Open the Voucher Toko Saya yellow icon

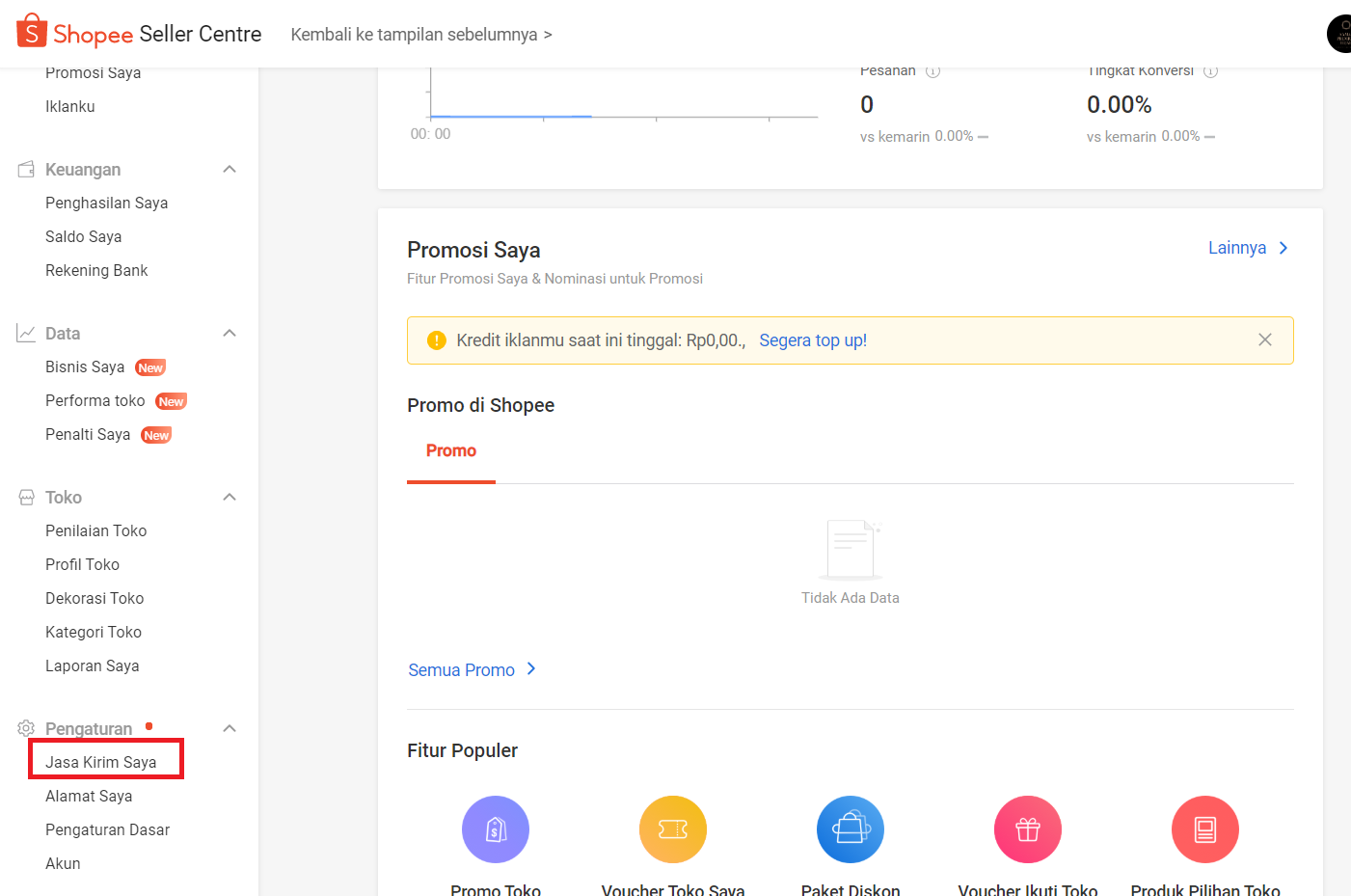pyautogui.click(x=673, y=829)
